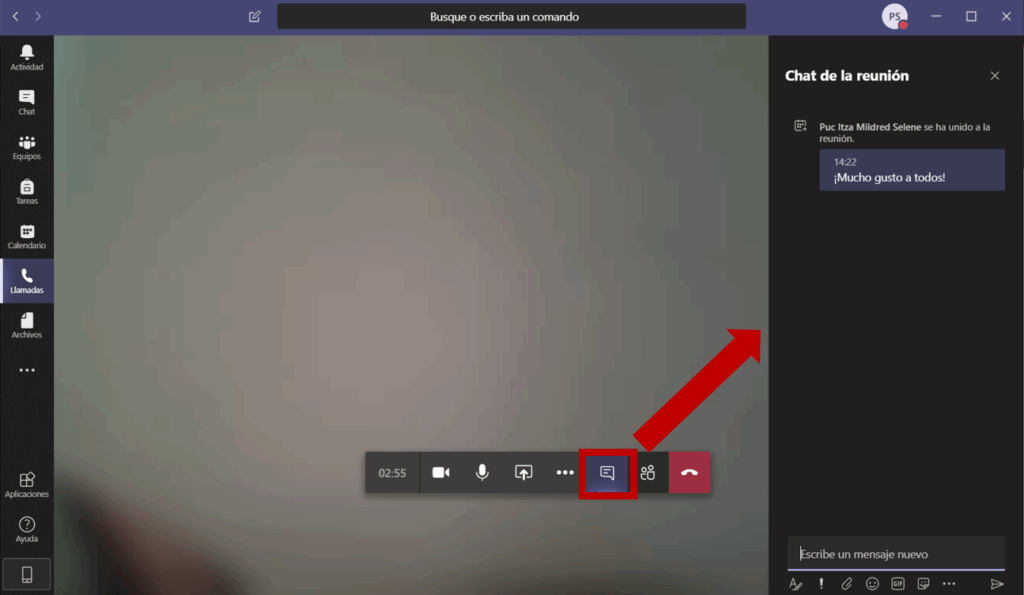Screen dimensions: 1024x595
Task: Mute the microphone in call toolbar
Action: coord(482,473)
